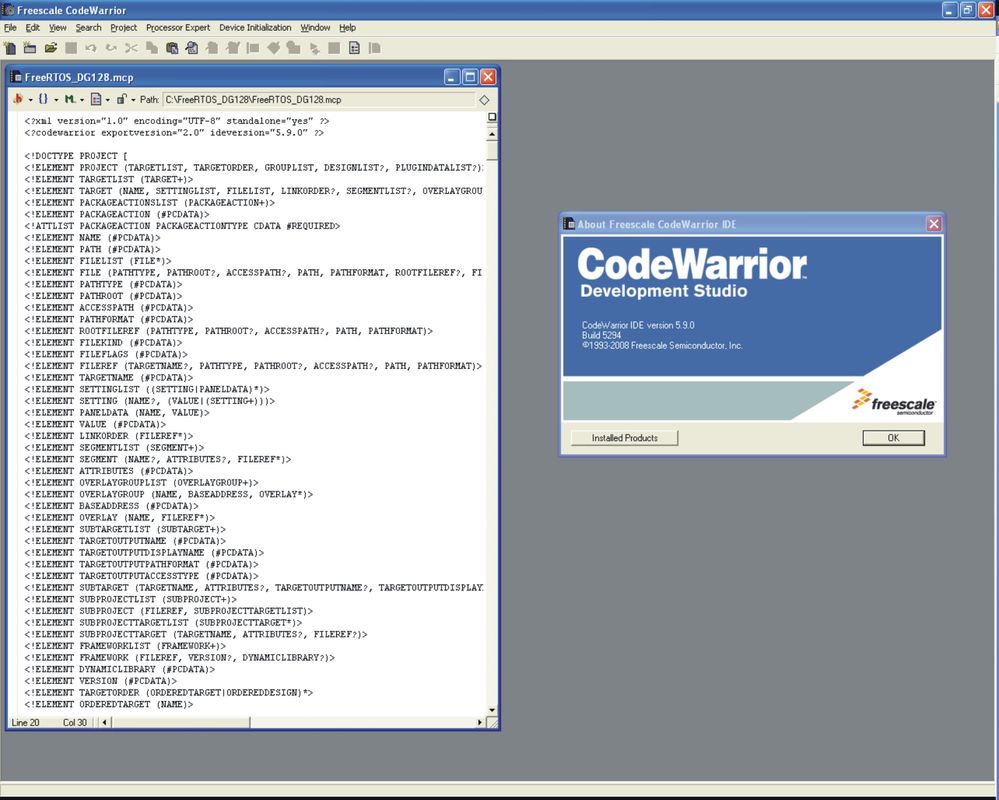999x800 pixels.
Task: Click the 'Build 5294' text
Action: (601, 335)
